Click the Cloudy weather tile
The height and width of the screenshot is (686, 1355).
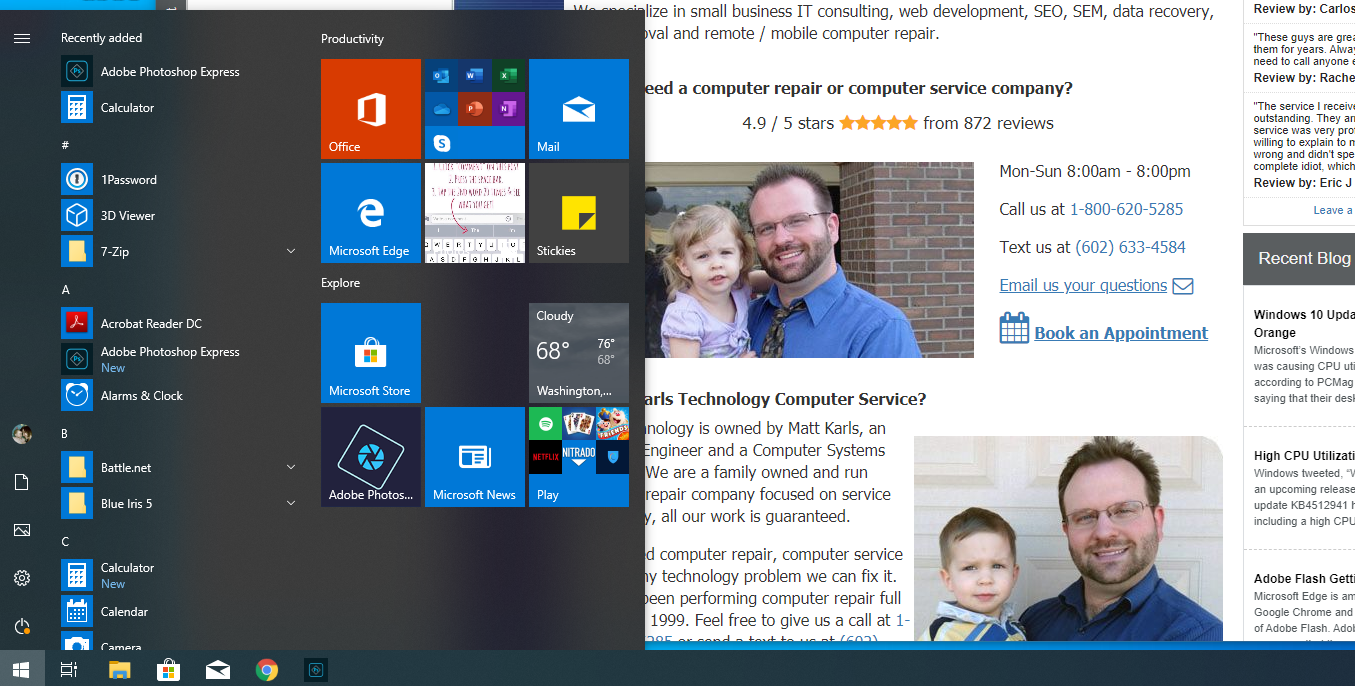click(579, 353)
